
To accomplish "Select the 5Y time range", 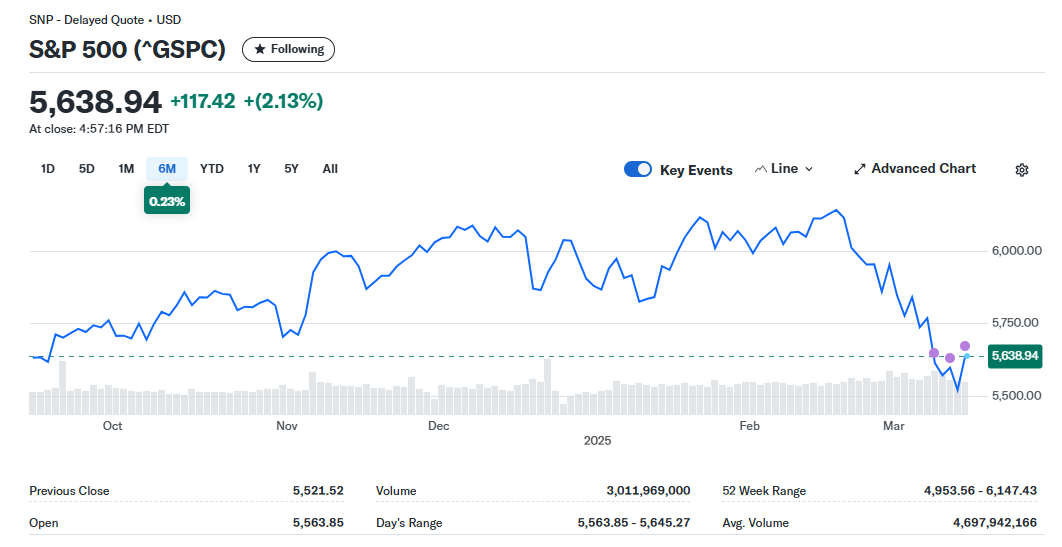I will (x=291, y=169).
